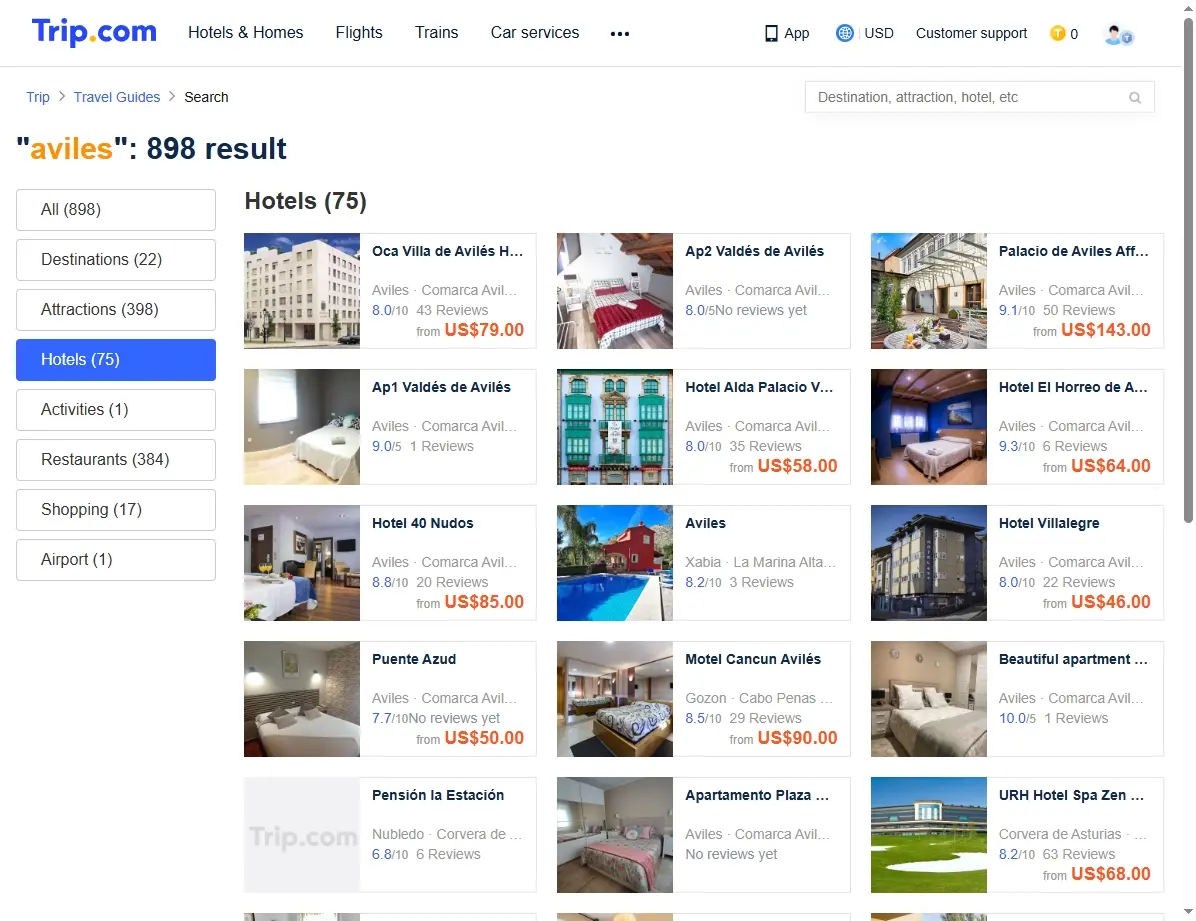The height and width of the screenshot is (921, 1196).
Task: Open the Trains section
Action: click(x=436, y=33)
